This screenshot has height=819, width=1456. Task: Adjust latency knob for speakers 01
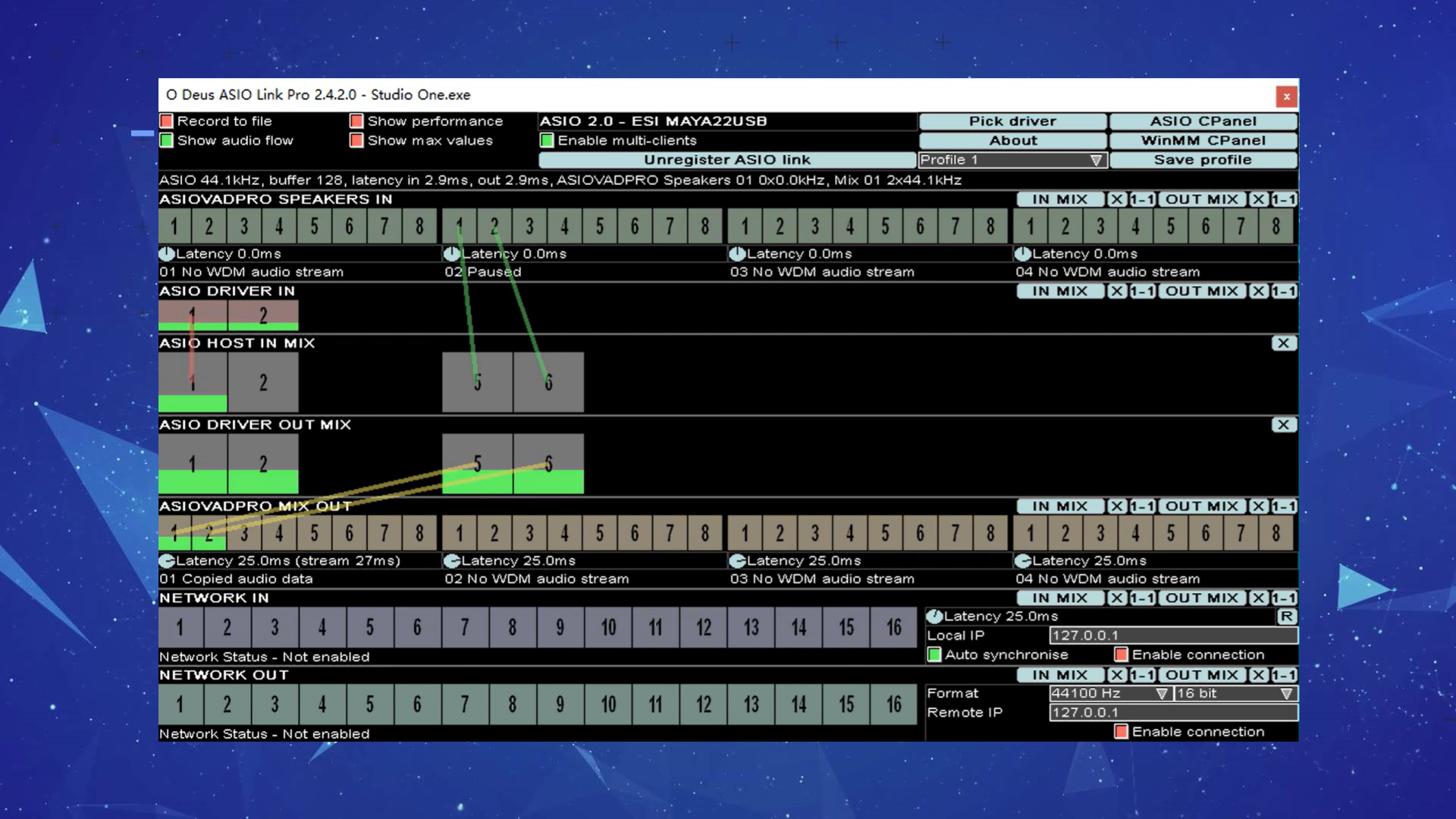pos(167,254)
